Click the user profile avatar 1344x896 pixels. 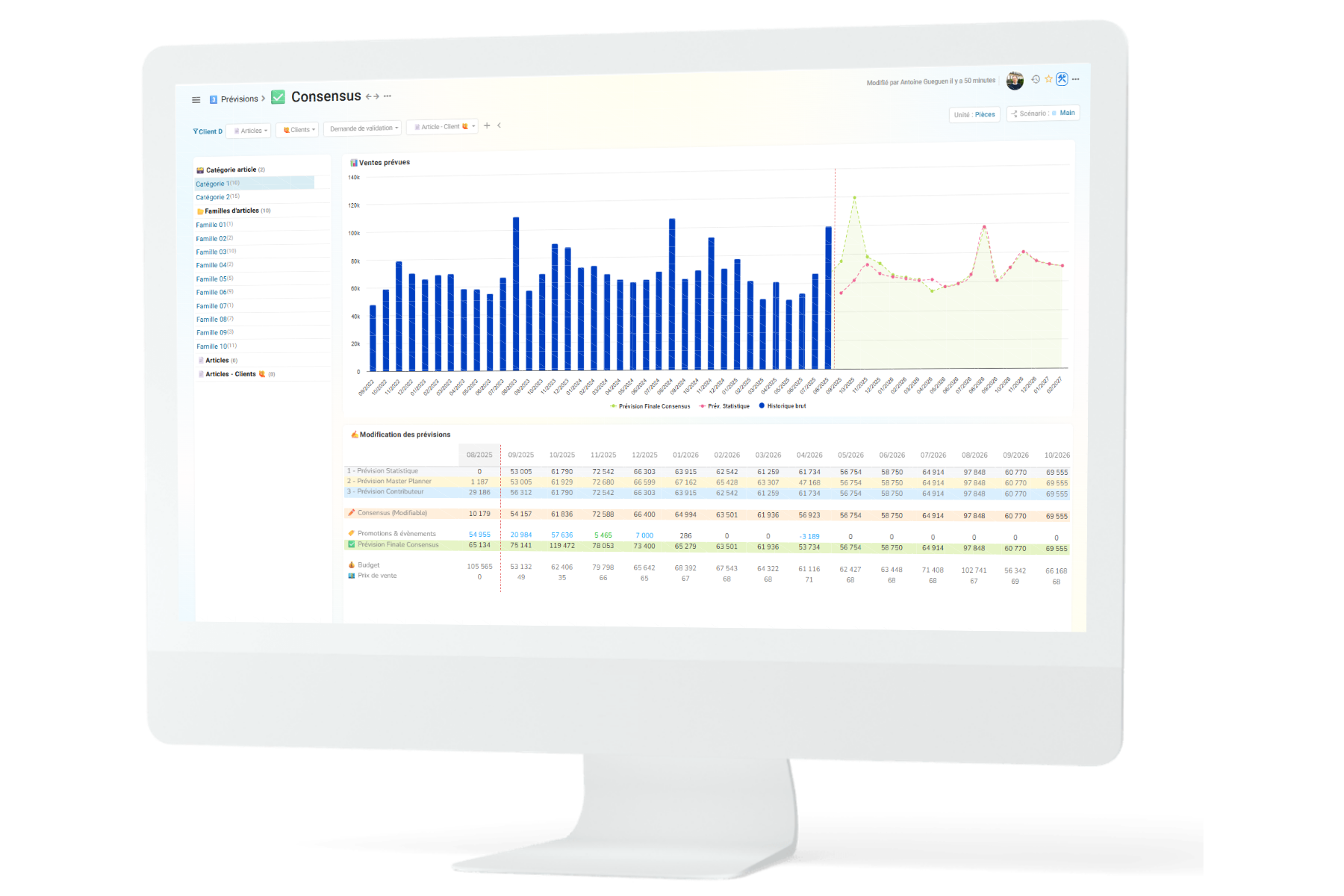point(1015,81)
